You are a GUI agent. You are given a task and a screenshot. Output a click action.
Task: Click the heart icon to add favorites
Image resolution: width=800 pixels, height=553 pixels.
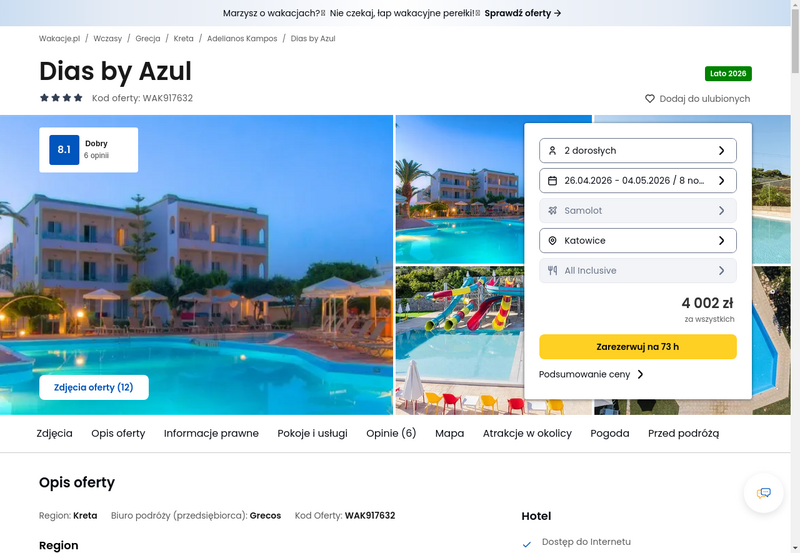pyautogui.click(x=649, y=98)
